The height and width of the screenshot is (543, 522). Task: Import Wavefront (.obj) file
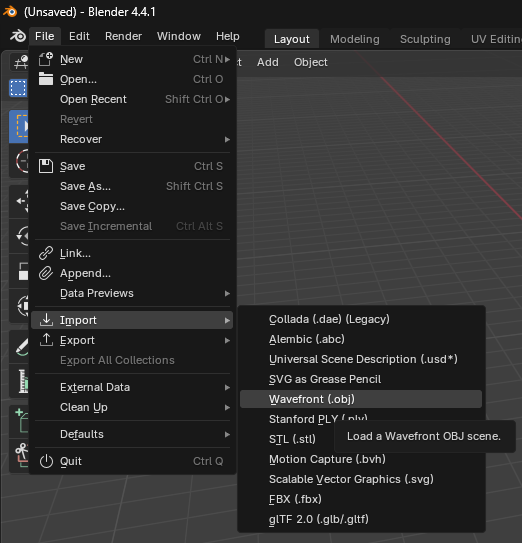[x=361, y=399]
